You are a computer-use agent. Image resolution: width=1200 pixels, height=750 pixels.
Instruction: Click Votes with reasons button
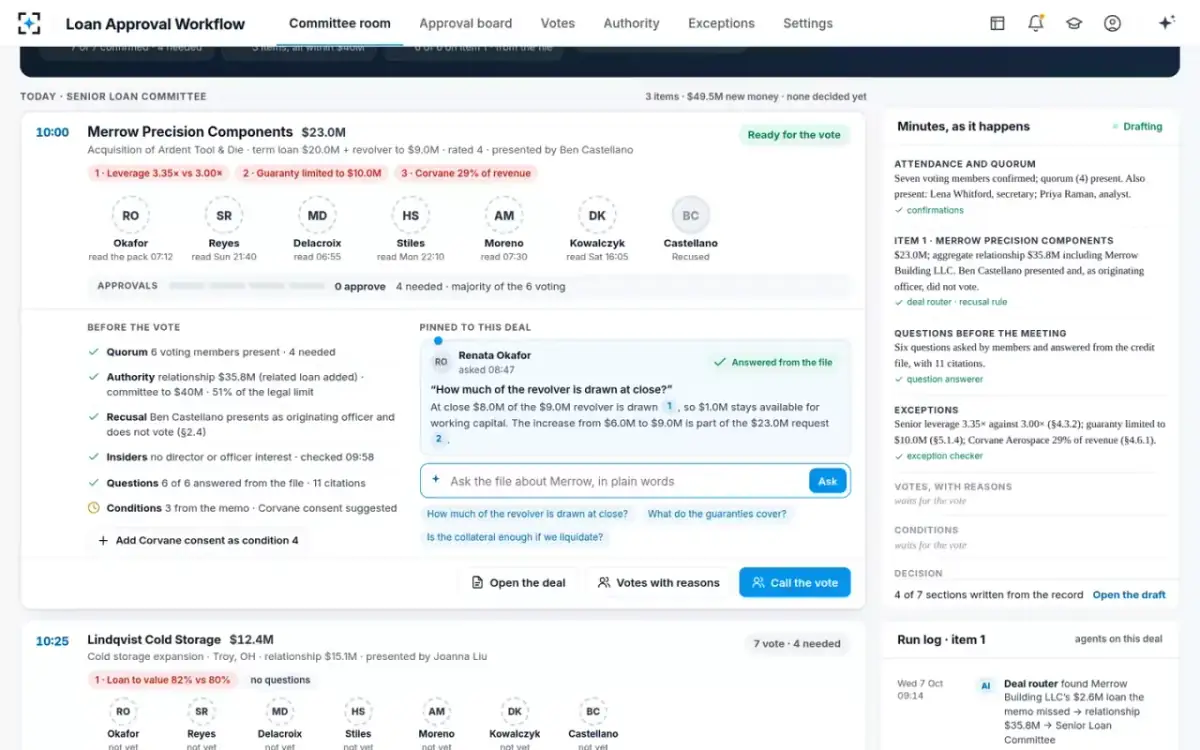pyautogui.click(x=659, y=583)
